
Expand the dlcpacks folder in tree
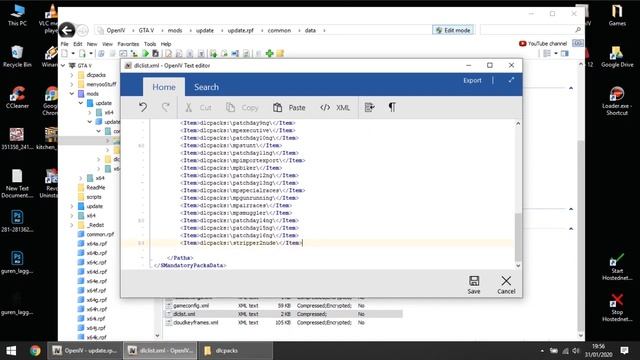72,75
